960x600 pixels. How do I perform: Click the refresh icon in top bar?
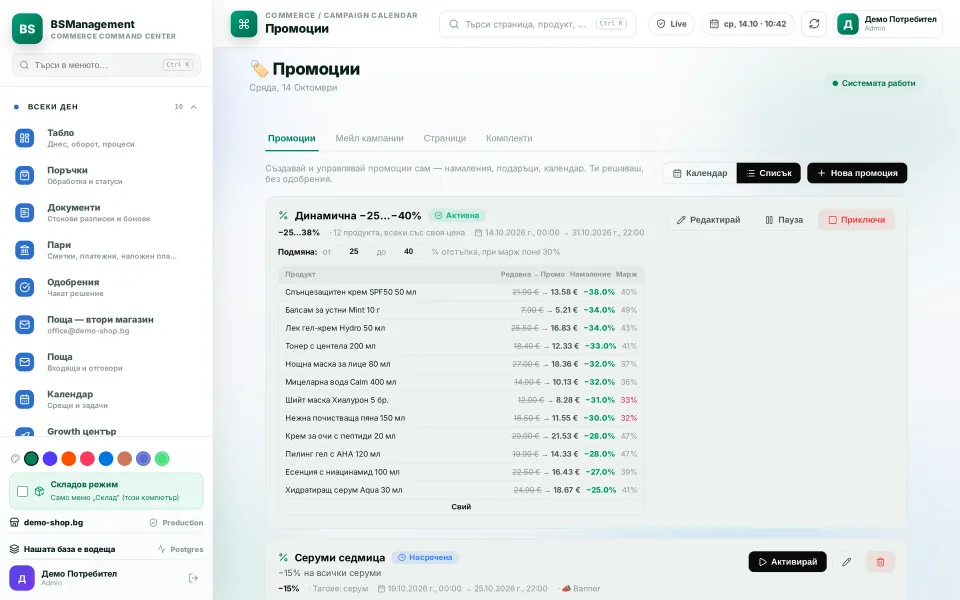click(814, 24)
